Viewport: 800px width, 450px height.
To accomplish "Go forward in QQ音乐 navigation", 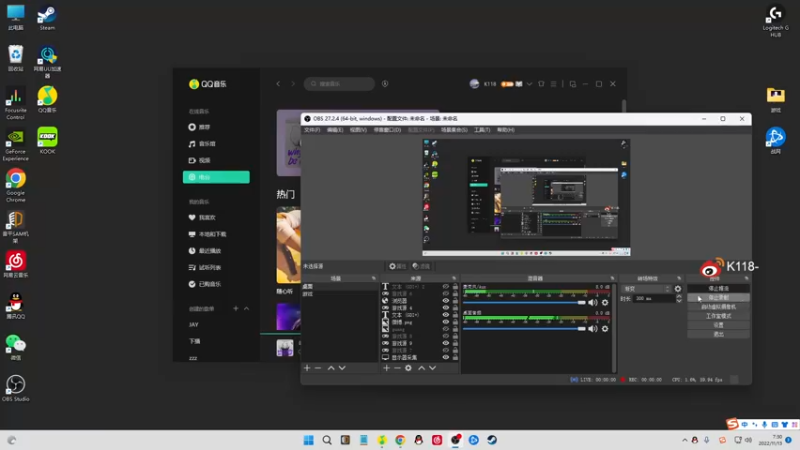I will (x=293, y=84).
